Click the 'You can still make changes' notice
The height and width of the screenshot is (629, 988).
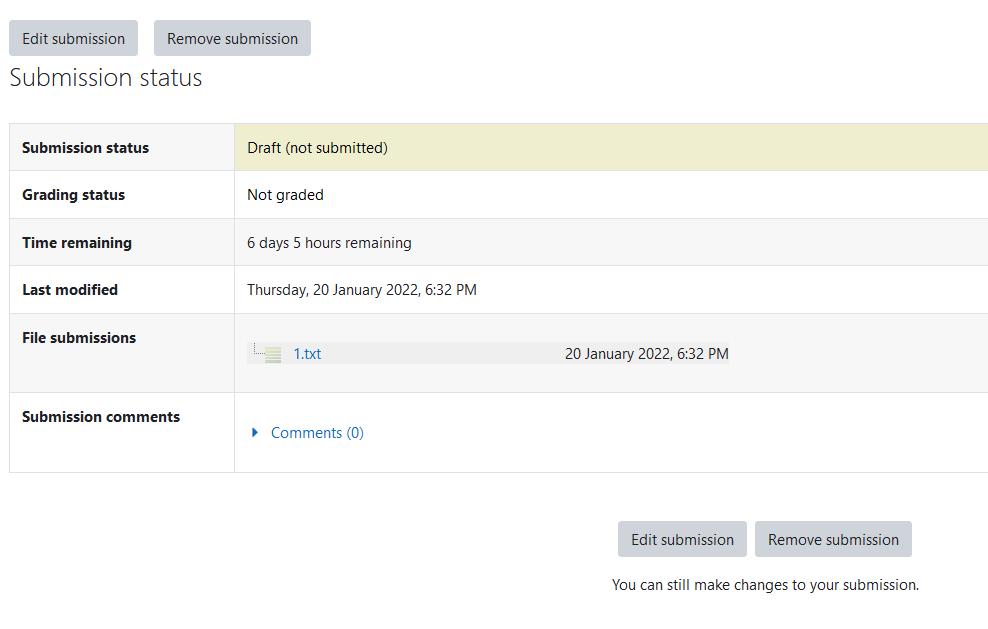765,585
